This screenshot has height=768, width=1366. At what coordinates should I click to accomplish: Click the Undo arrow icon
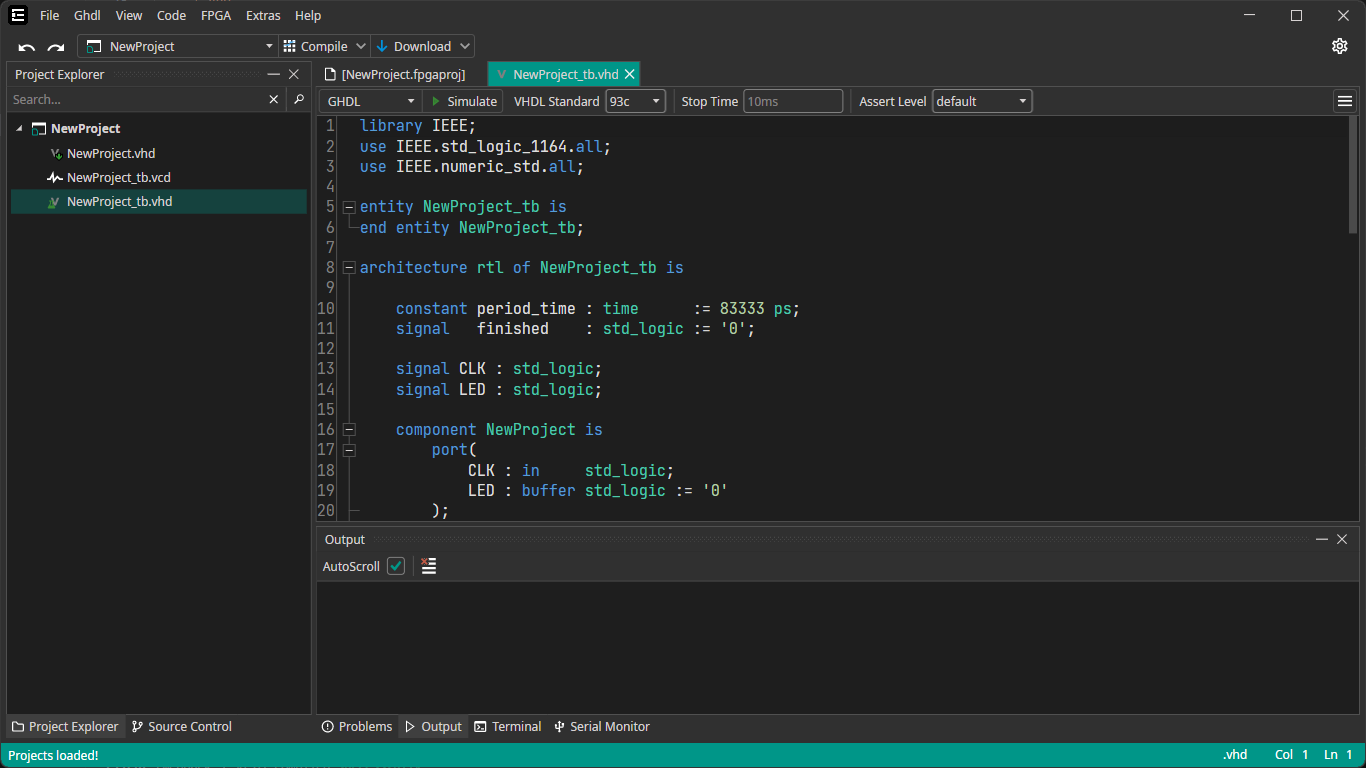(x=25, y=46)
